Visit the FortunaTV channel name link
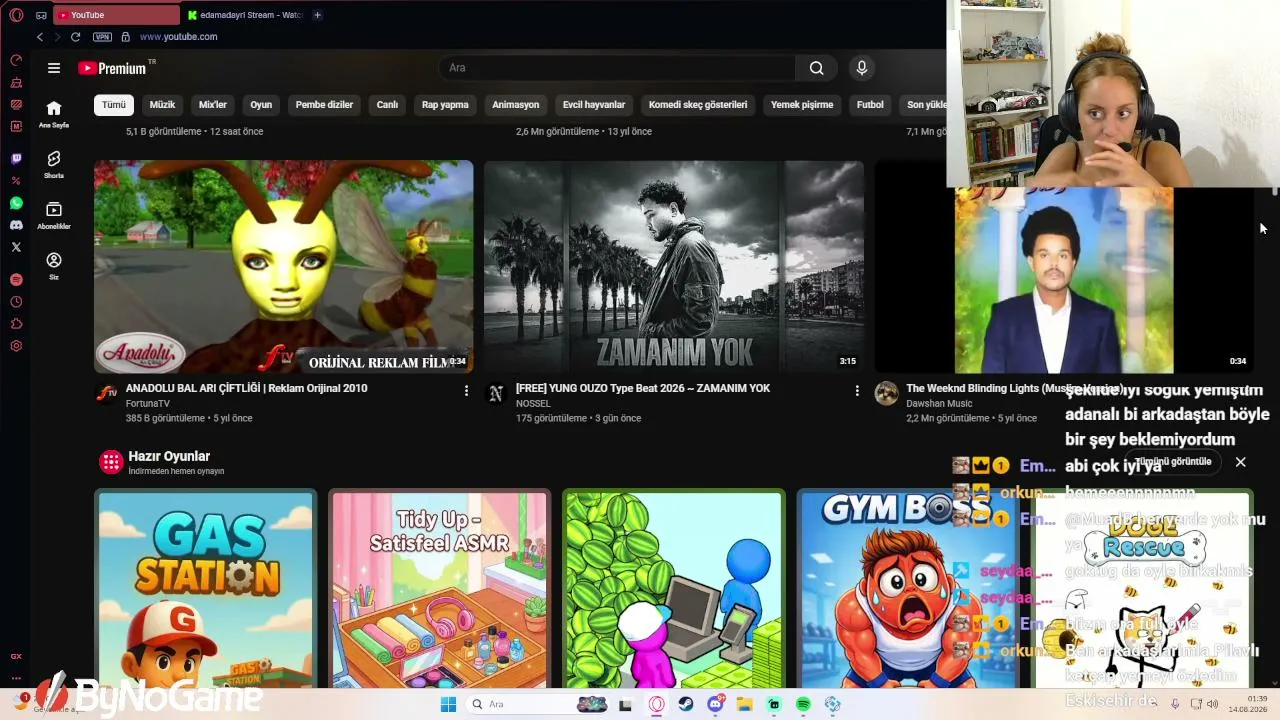 tap(148, 404)
